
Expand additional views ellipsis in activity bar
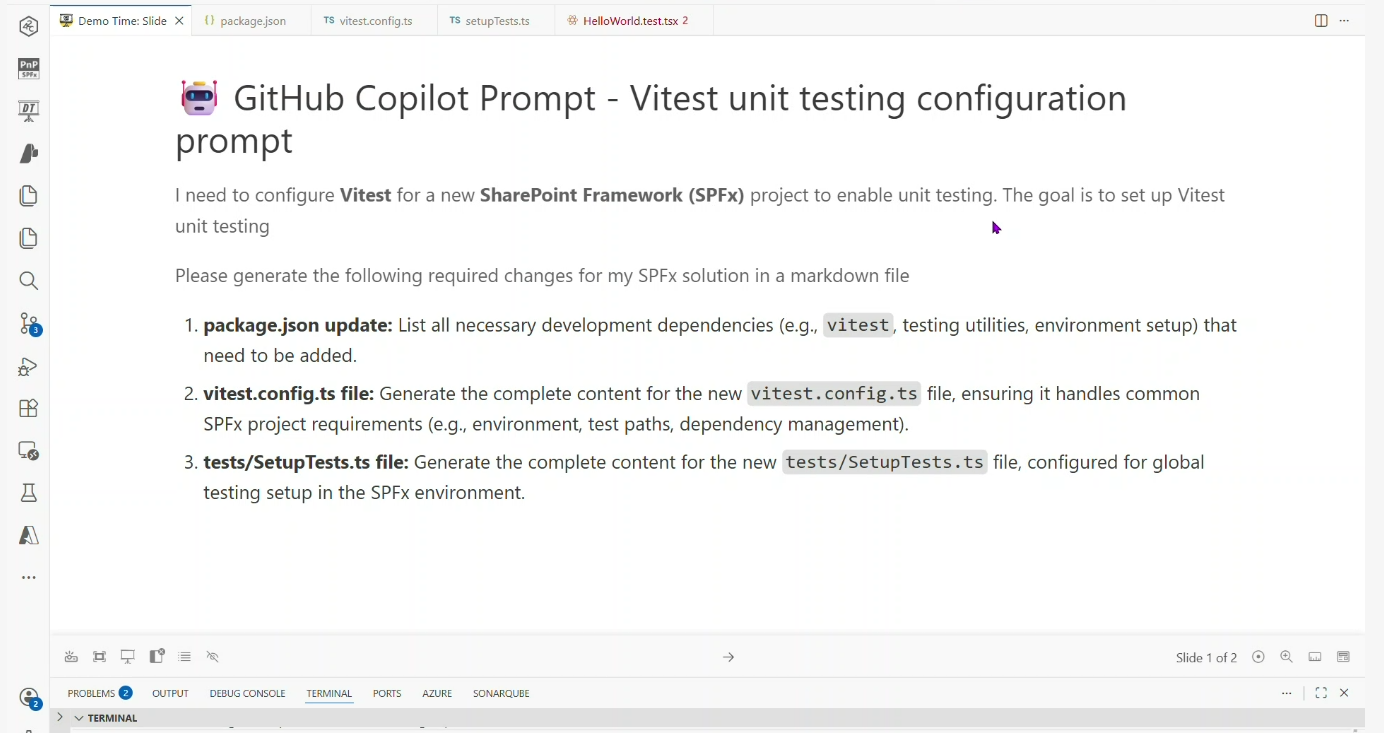[x=29, y=578]
